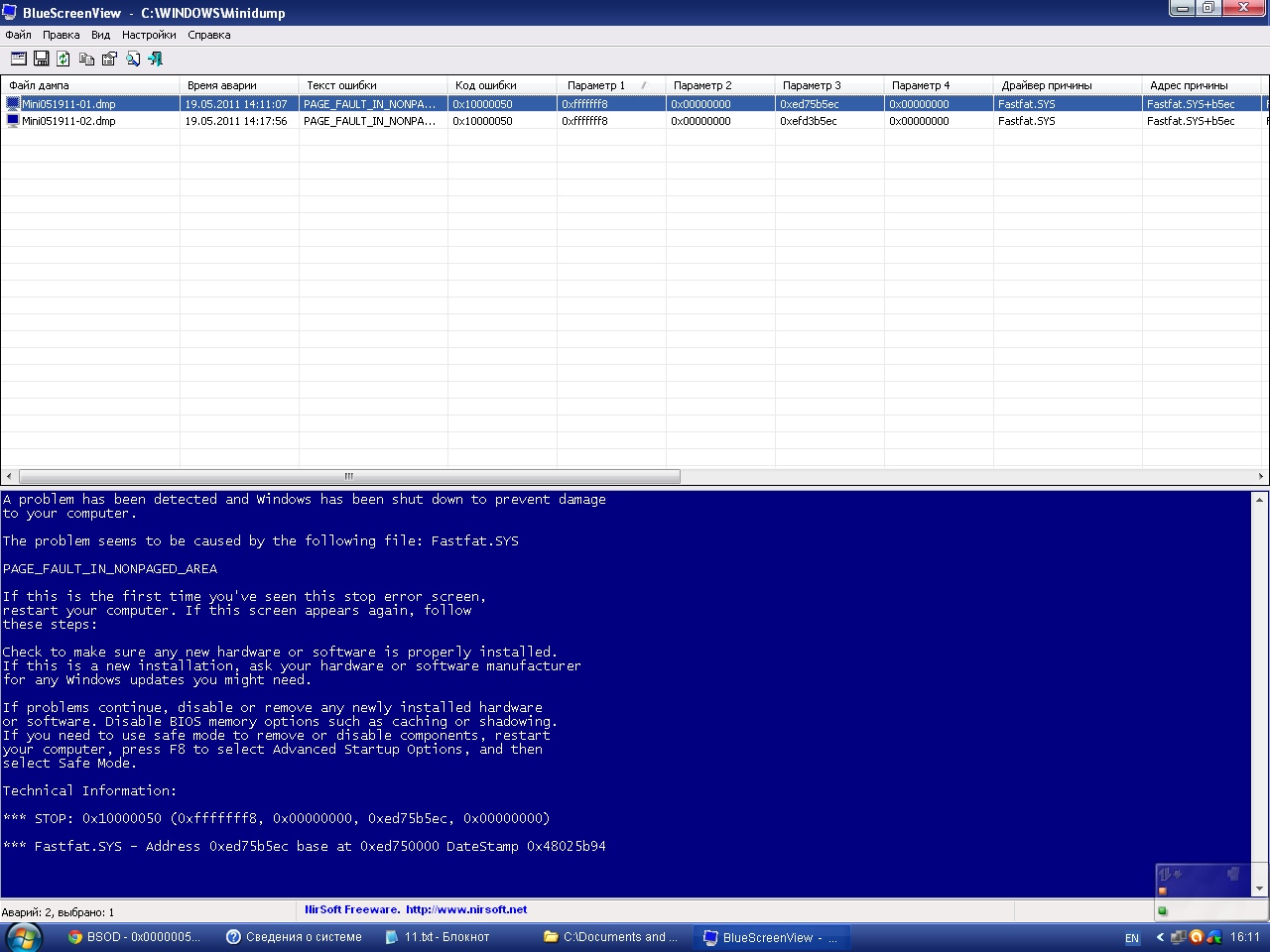Click the Exit door toolbar icon
The image size is (1270, 952).
click(156, 59)
